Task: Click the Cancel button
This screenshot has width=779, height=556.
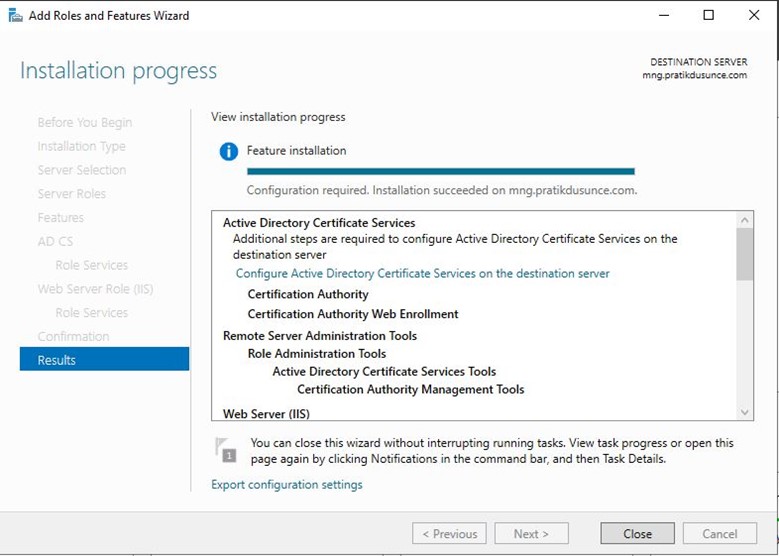Action: pos(720,534)
